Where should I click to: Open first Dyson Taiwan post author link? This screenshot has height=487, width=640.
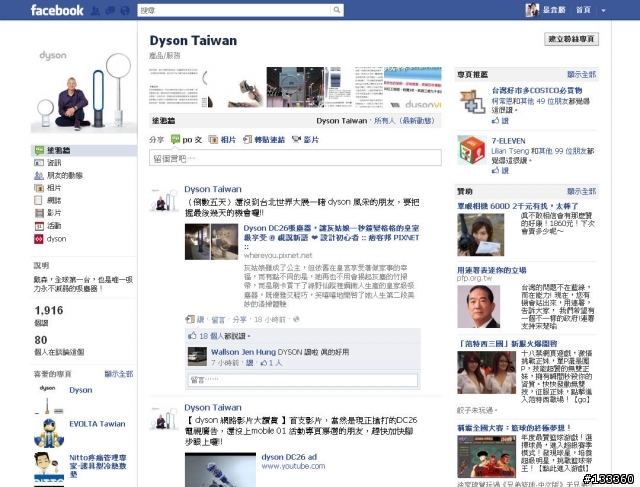[x=213, y=189]
